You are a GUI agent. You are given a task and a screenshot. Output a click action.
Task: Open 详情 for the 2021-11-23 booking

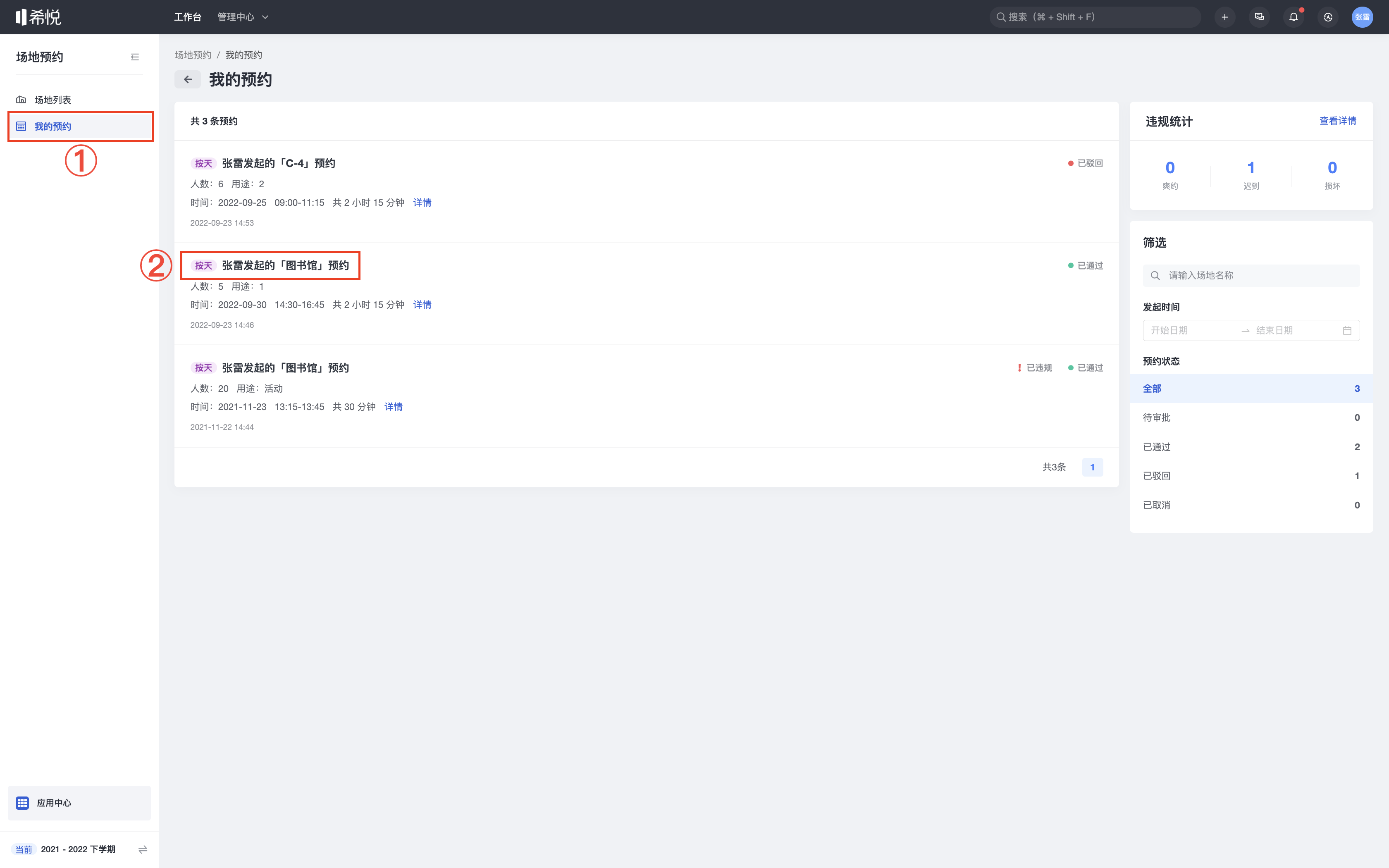coord(394,407)
